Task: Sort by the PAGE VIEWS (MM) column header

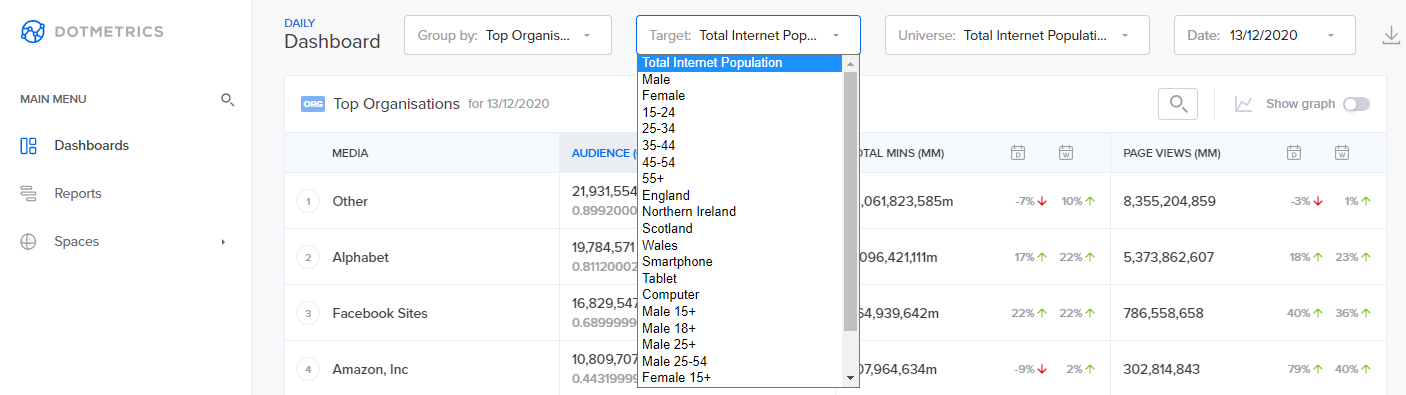Action: [1172, 153]
